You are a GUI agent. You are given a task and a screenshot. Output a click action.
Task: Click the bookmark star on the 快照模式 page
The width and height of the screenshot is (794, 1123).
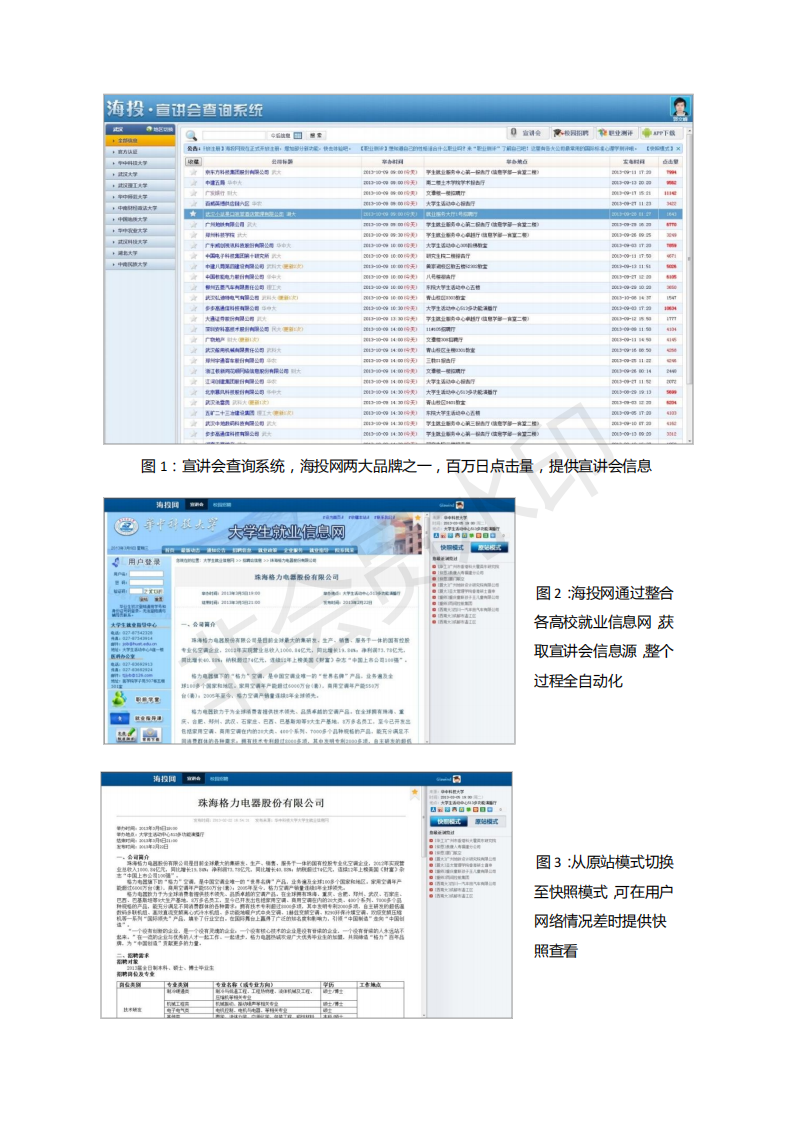click(x=415, y=793)
